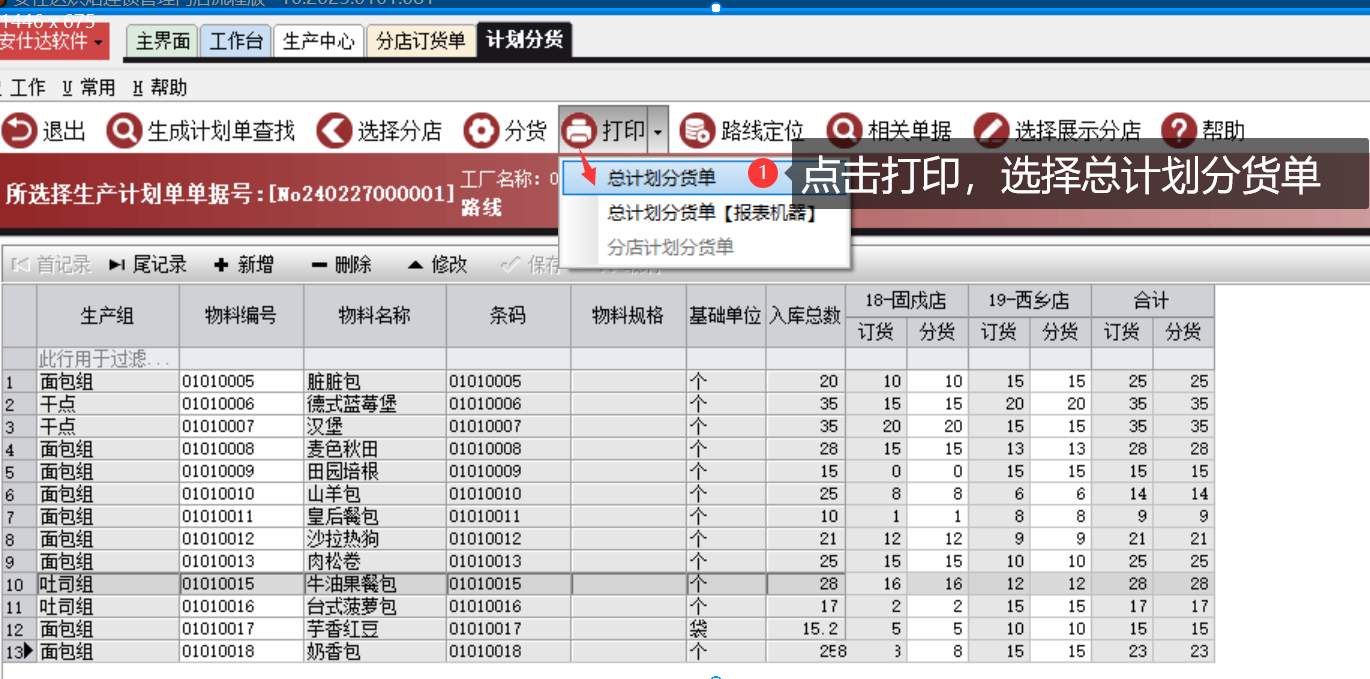
Task: Select the 奶香包 cell
Action: point(375,651)
